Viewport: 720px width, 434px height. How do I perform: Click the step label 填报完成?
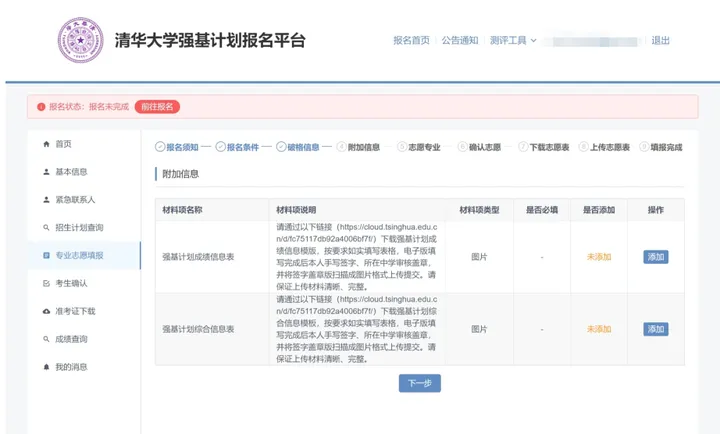click(x=666, y=147)
